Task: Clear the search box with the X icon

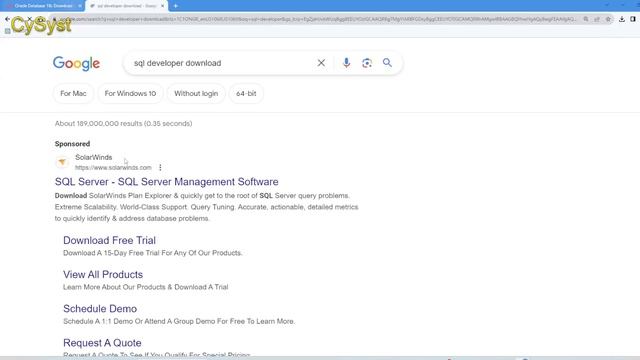Action: tap(321, 63)
